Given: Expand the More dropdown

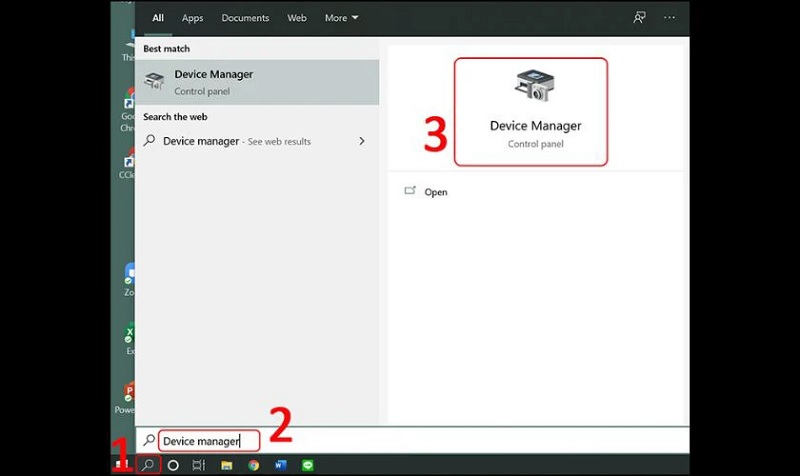Looking at the screenshot, I should tap(341, 18).
